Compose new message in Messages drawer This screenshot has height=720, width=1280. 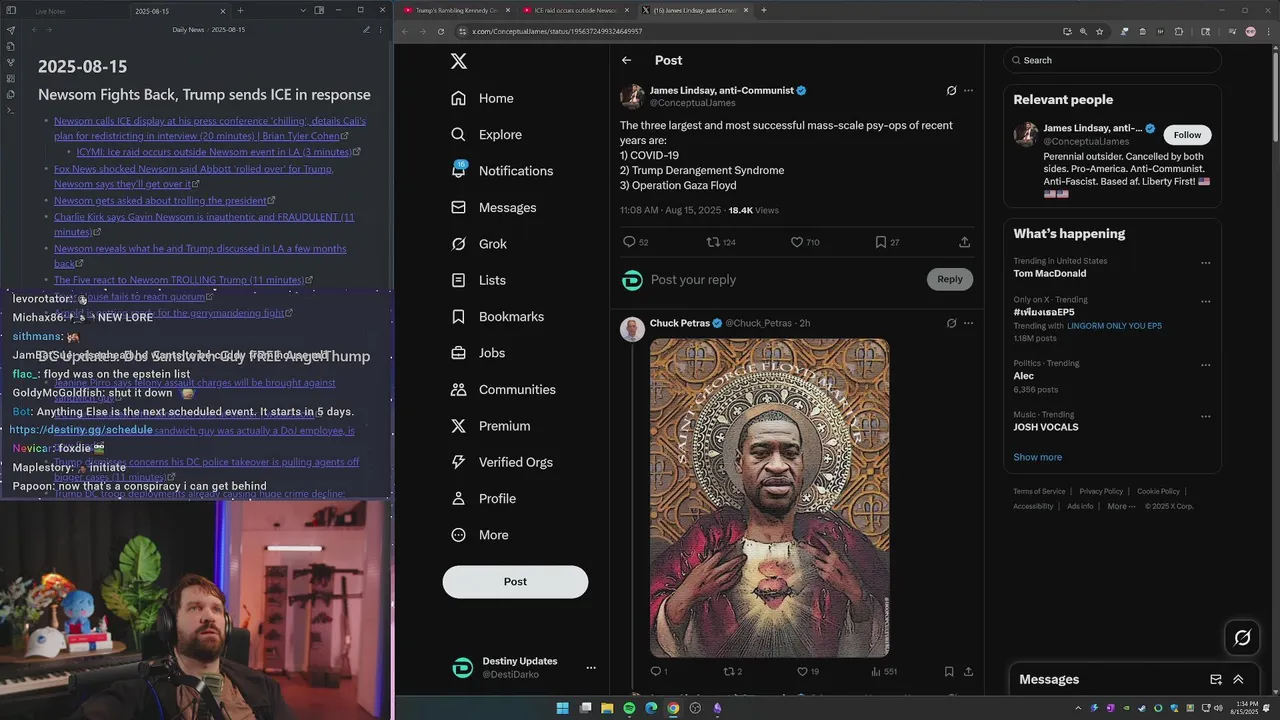click(1216, 679)
